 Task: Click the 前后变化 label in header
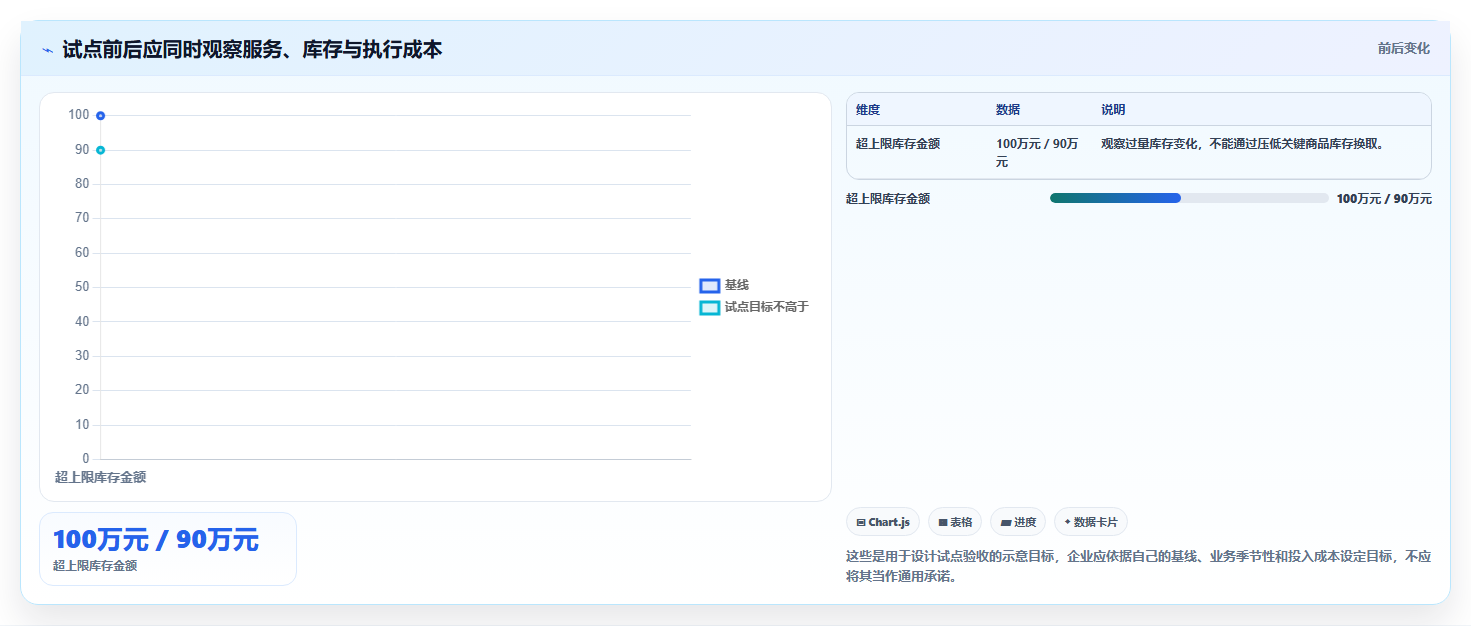tap(1403, 48)
